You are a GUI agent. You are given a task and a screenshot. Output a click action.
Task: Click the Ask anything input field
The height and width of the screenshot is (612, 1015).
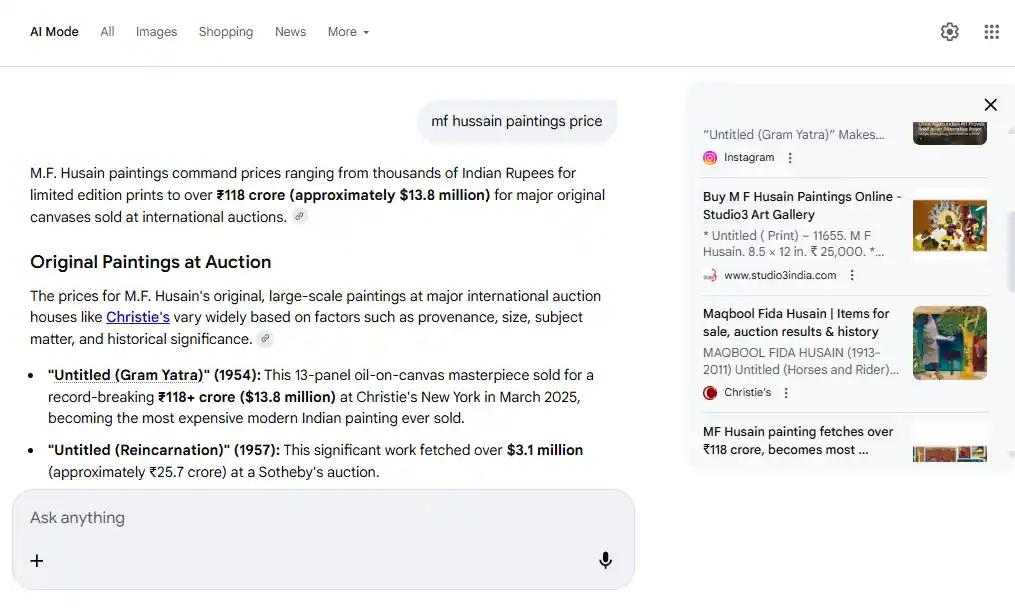click(x=320, y=518)
